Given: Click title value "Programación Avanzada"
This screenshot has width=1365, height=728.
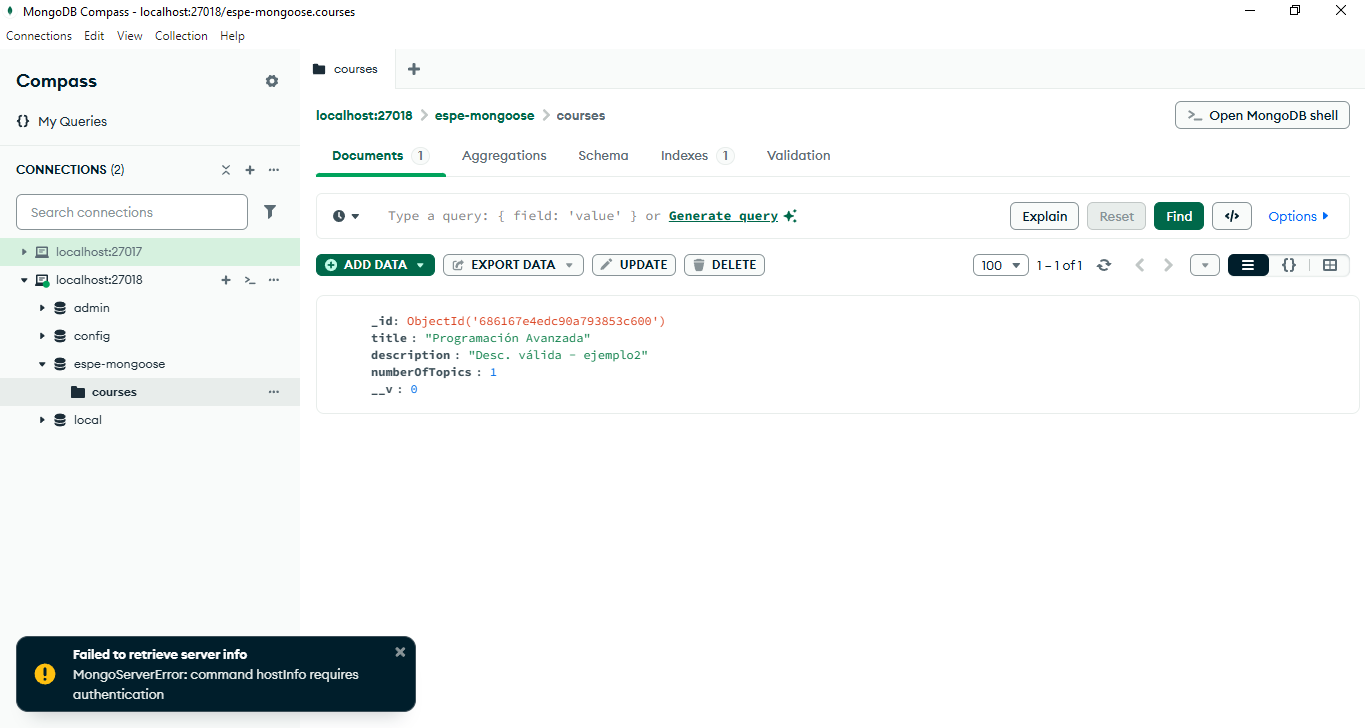Looking at the screenshot, I should pyautogui.click(x=507, y=338).
